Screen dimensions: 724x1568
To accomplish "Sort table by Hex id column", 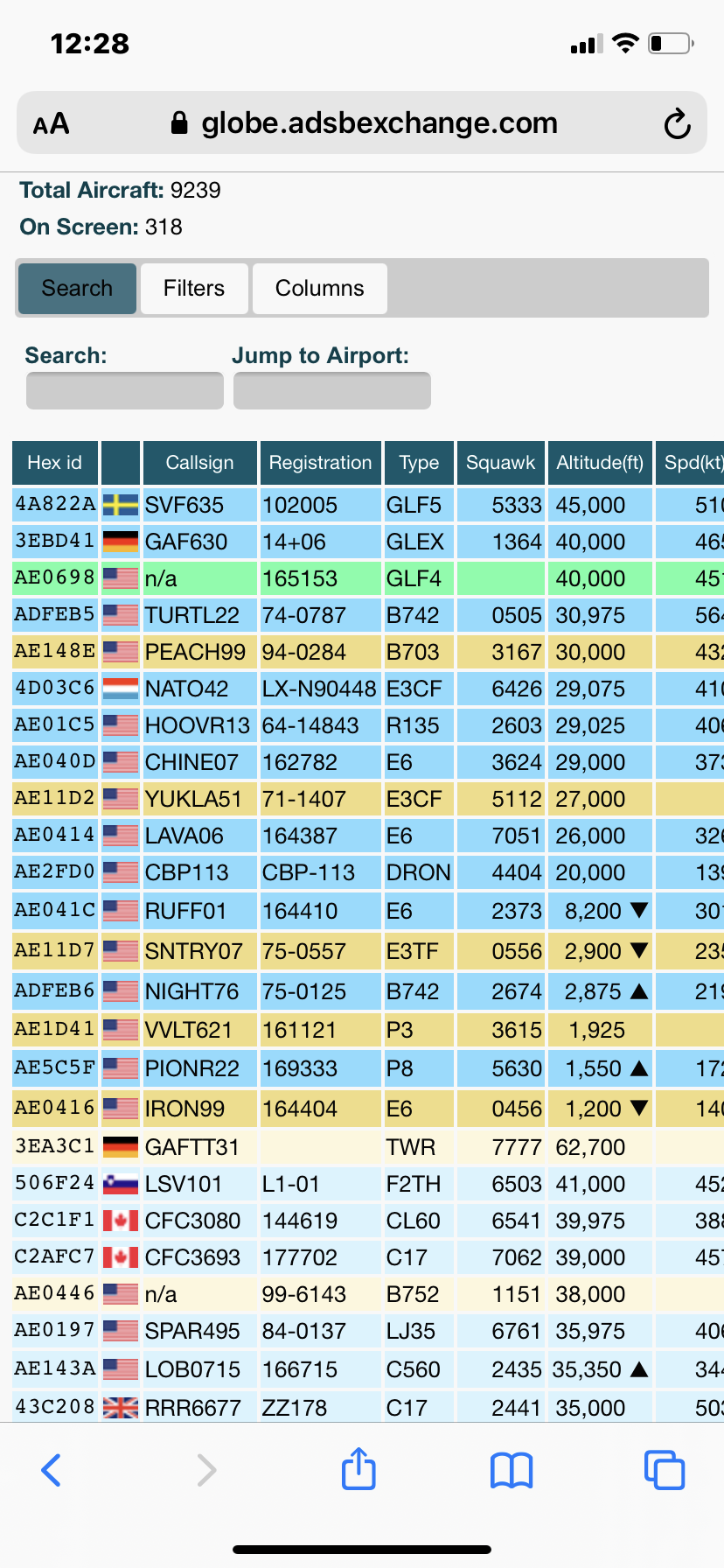I will pos(55,463).
